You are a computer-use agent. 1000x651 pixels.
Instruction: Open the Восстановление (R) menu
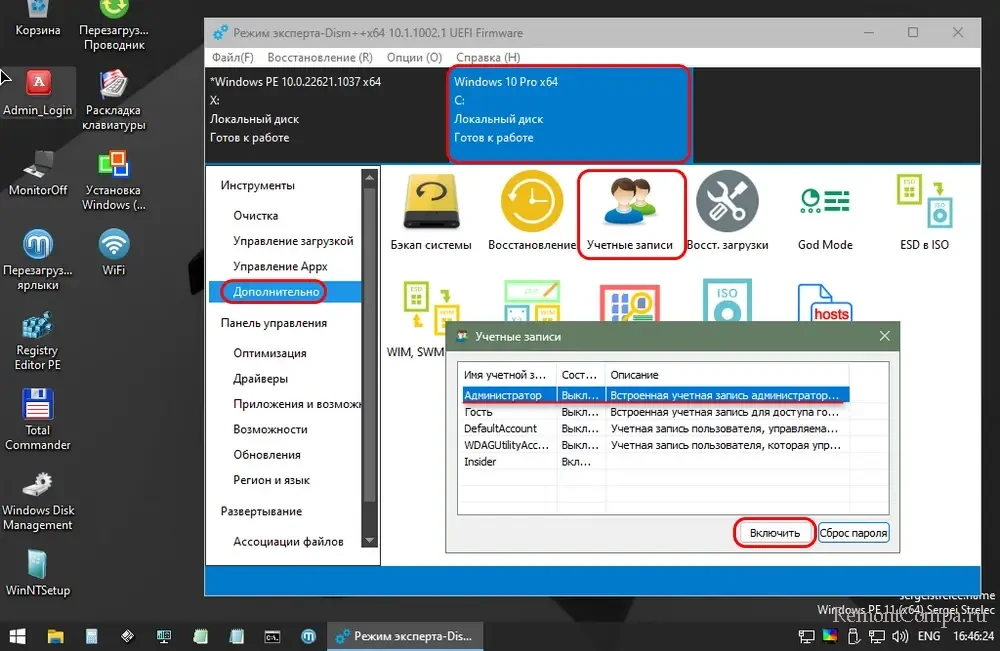tap(320, 57)
